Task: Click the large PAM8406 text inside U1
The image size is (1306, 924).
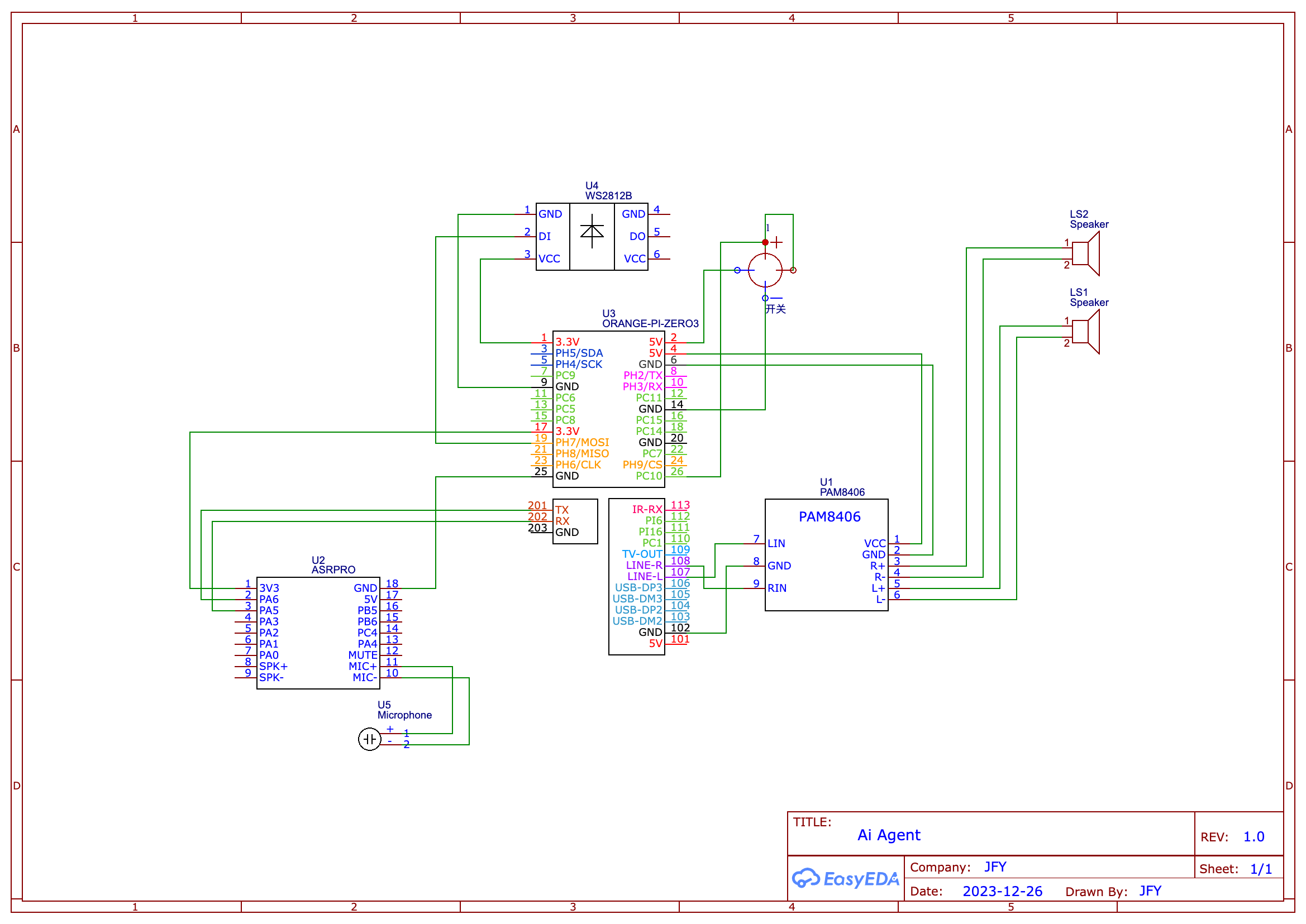Action: tap(830, 516)
